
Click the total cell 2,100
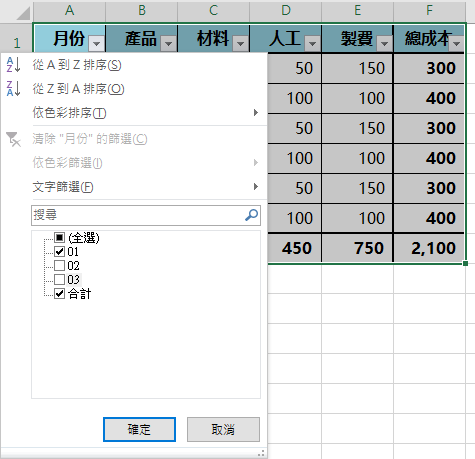coord(429,248)
